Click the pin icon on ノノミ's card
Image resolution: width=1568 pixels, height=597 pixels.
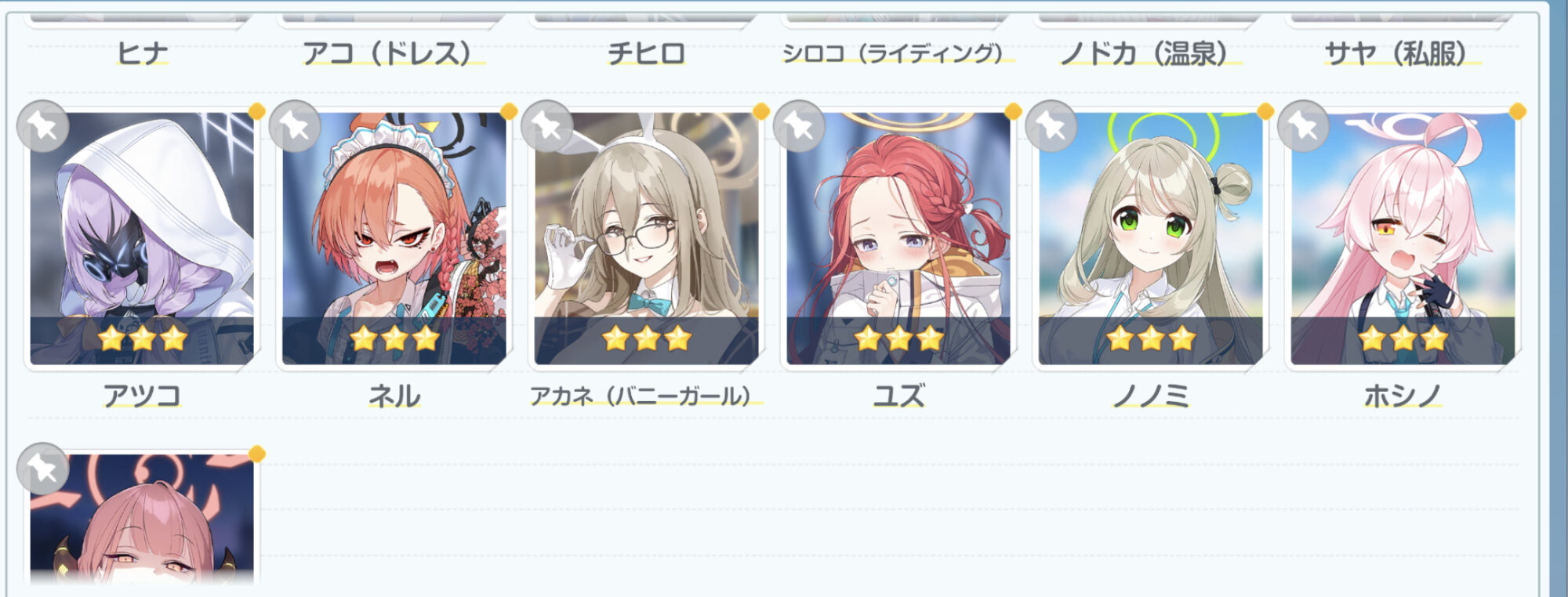(x=1051, y=127)
